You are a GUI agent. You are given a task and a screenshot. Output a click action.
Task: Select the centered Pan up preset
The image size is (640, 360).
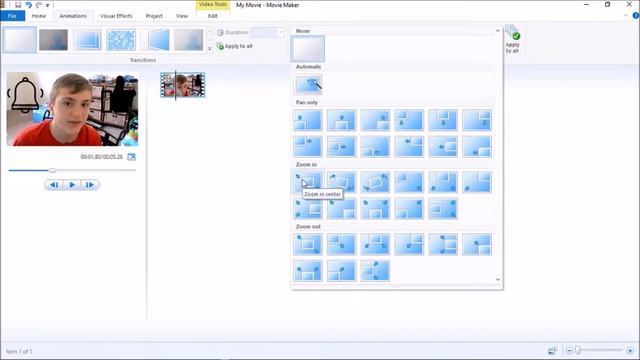[x=342, y=120]
